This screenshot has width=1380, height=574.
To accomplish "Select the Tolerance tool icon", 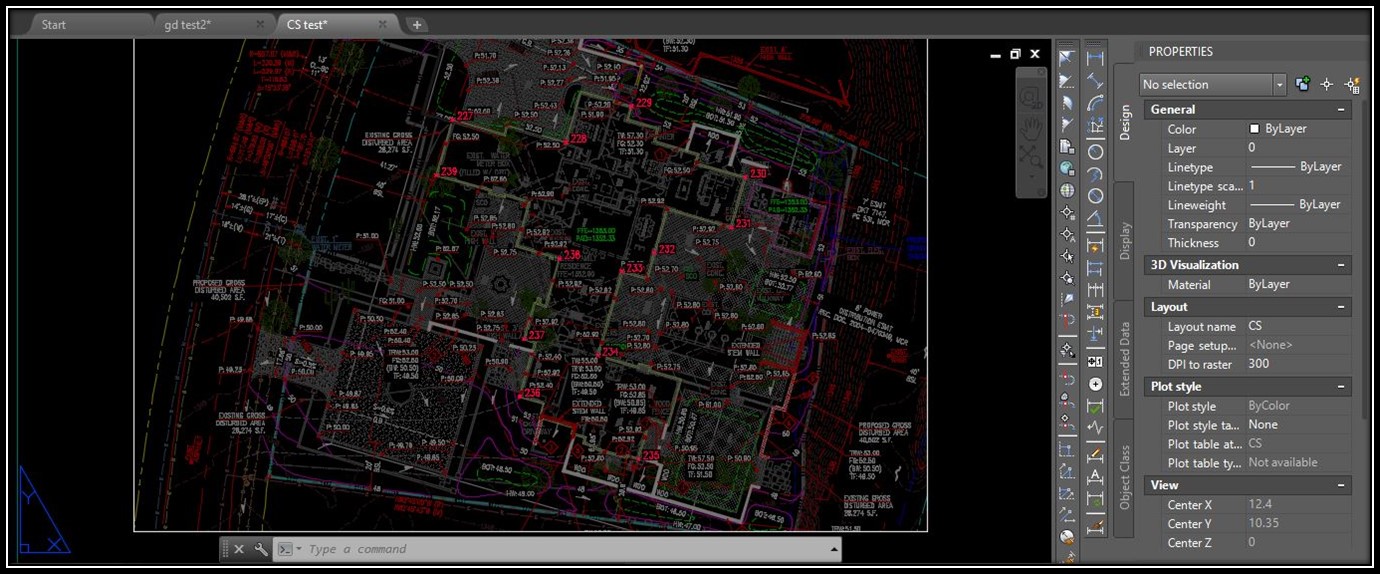I will [x=1095, y=361].
